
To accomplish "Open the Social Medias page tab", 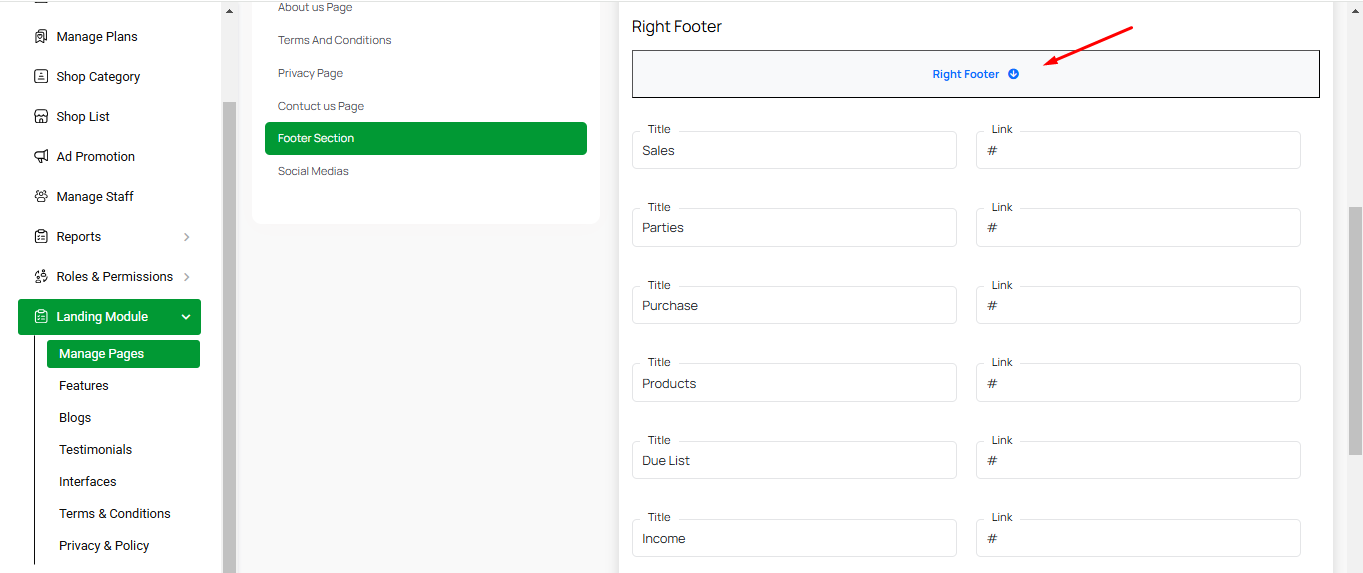I will pyautogui.click(x=313, y=171).
